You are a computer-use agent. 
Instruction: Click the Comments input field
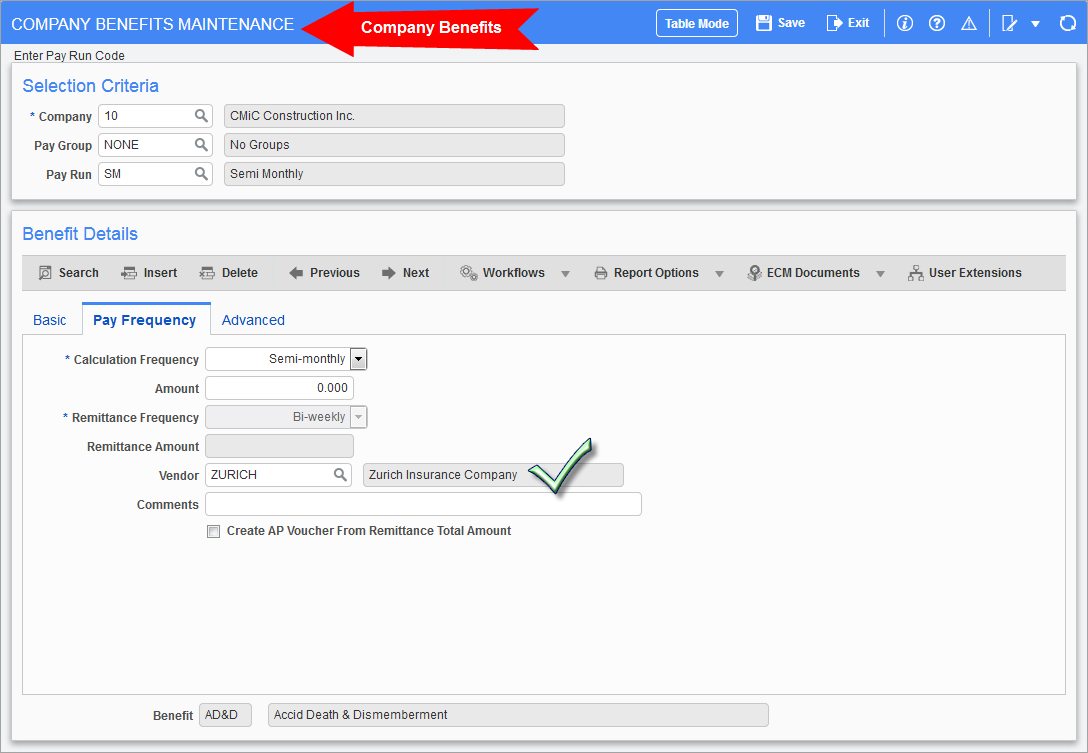[423, 504]
